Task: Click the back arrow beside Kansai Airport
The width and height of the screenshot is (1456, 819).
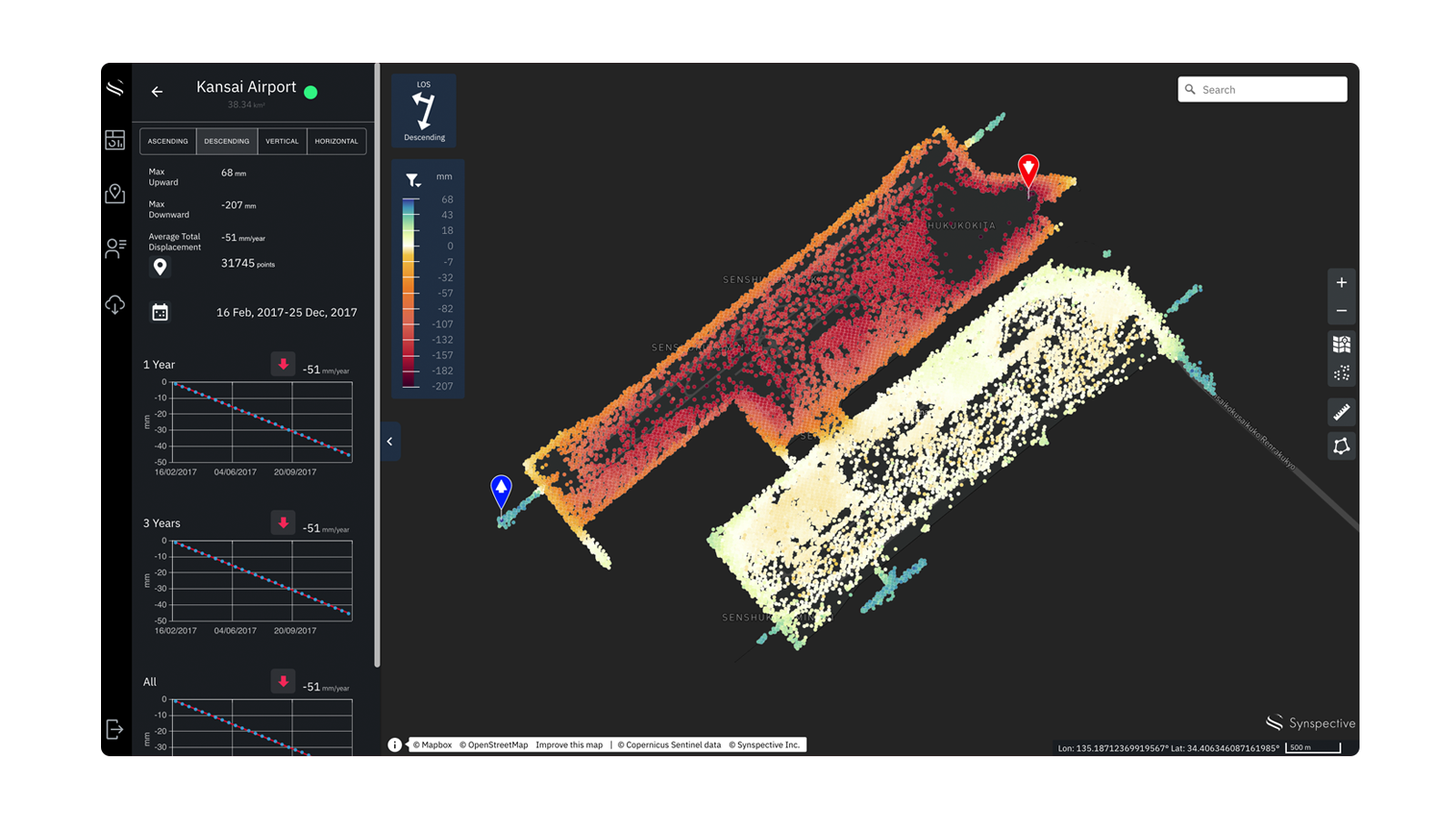Action: coord(157,92)
